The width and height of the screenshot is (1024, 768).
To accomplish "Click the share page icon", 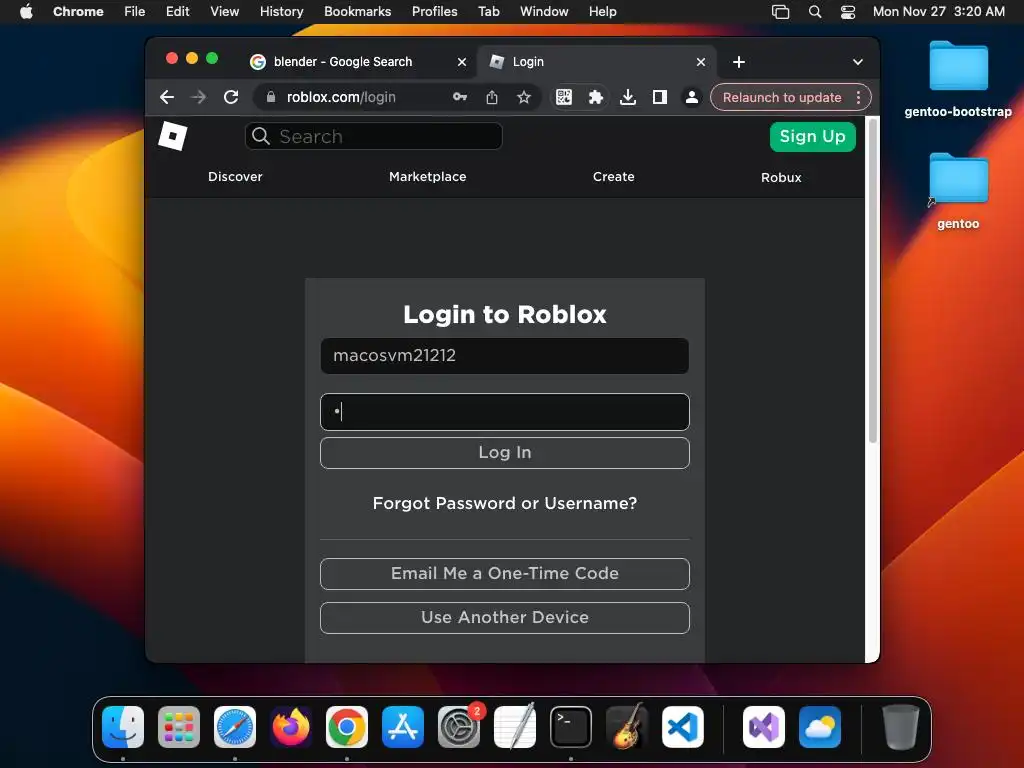I will (492, 97).
